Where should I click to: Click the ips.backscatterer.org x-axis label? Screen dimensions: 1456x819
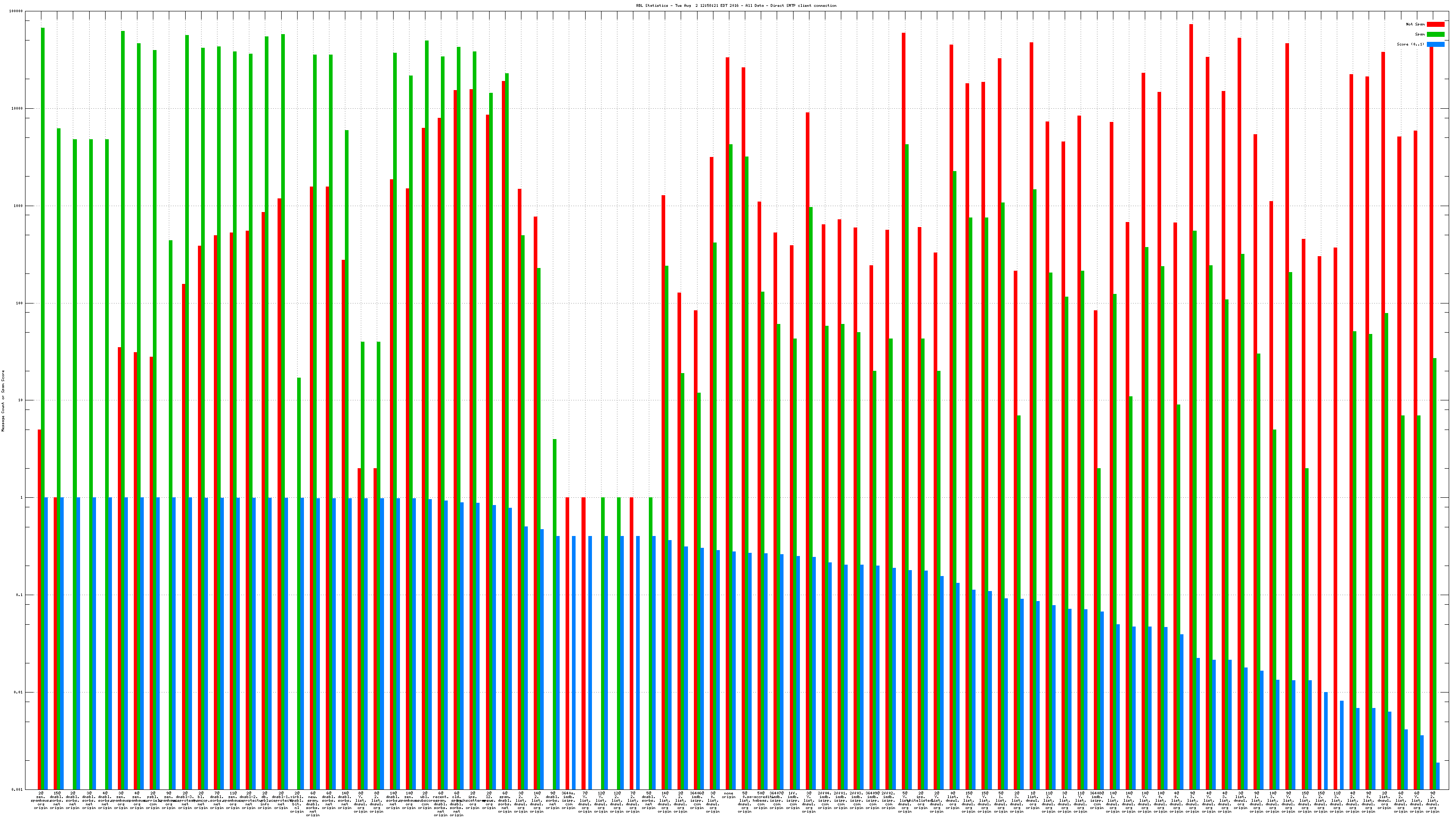pos(473,800)
